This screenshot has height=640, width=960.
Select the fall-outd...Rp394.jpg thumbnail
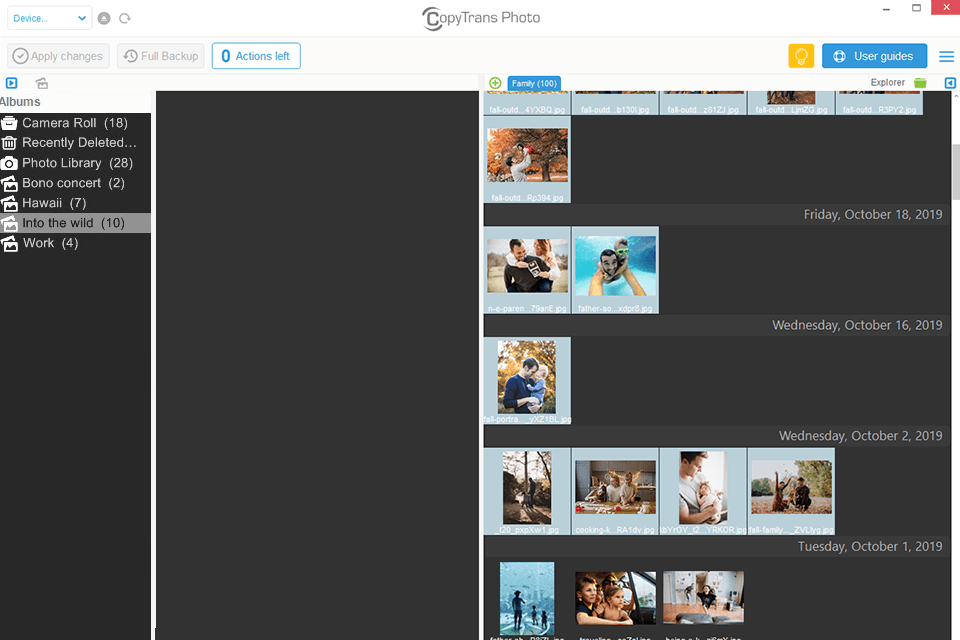click(x=527, y=159)
